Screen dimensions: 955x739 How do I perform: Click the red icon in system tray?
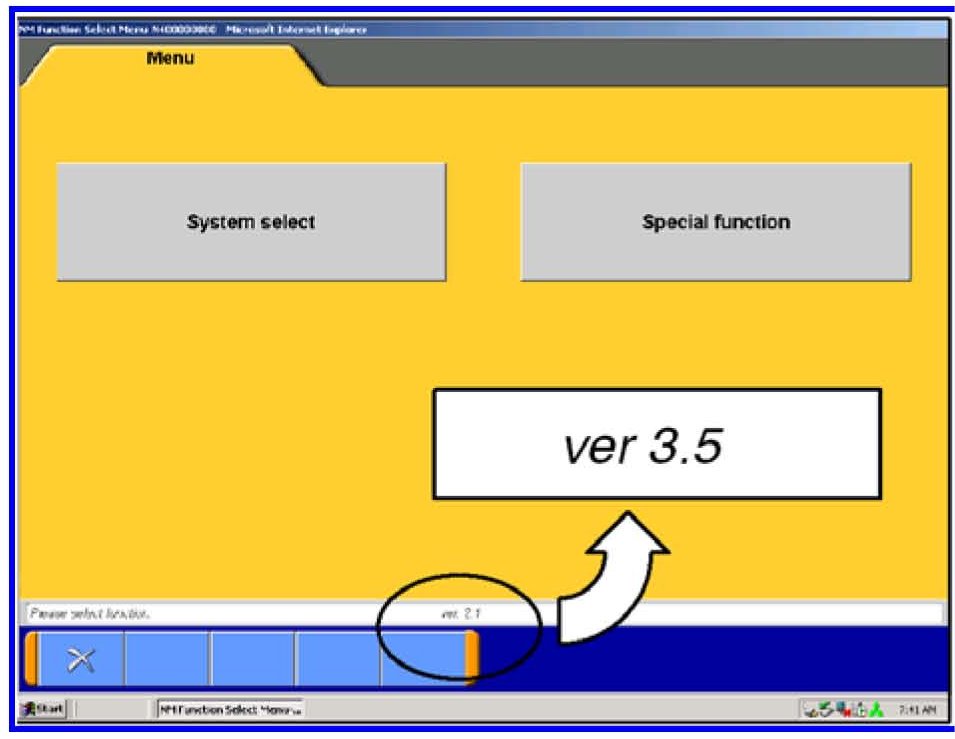click(x=845, y=710)
